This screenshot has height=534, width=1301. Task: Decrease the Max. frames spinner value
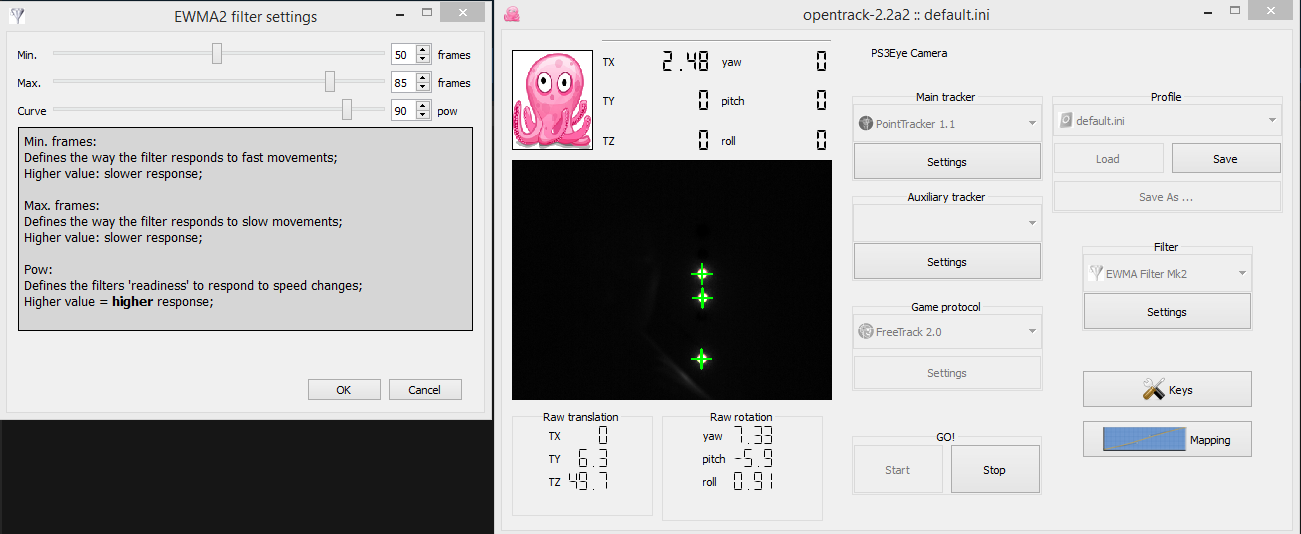click(x=423, y=88)
